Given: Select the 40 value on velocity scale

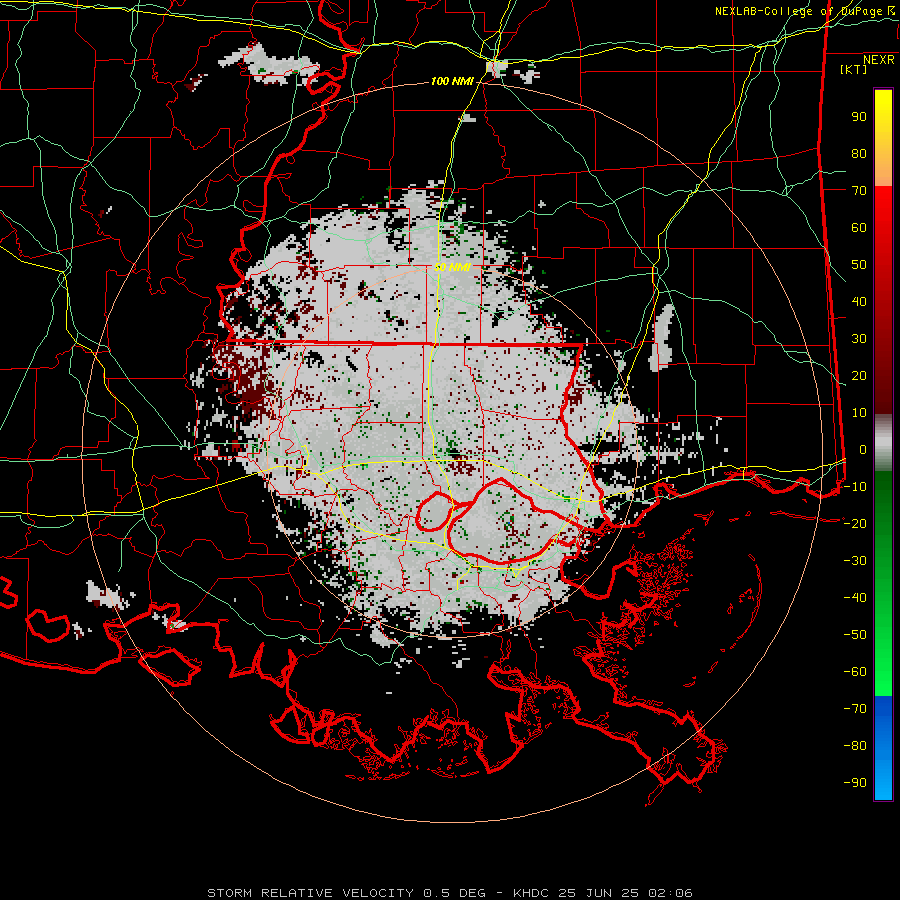Looking at the screenshot, I should point(859,301).
